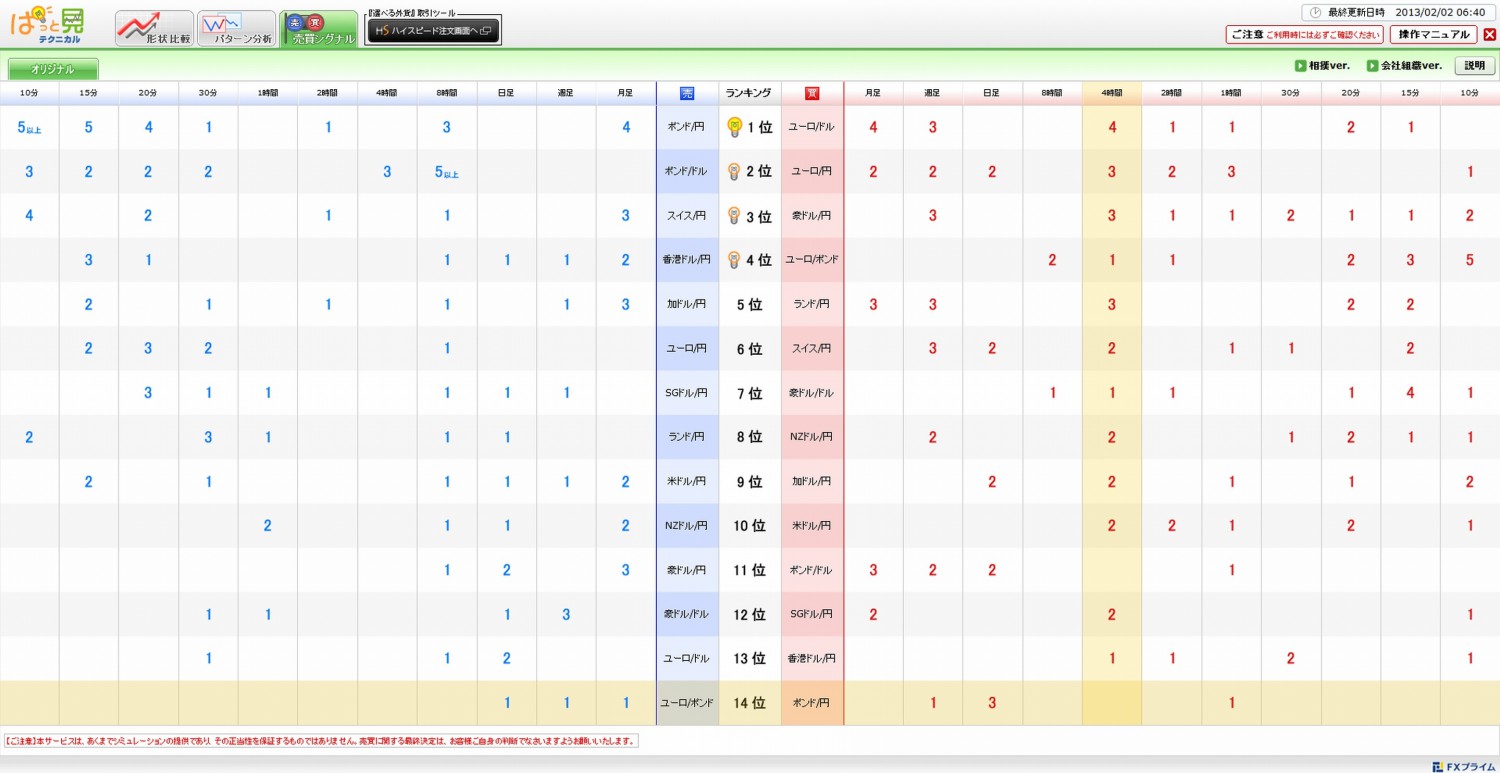Select buy pair ランド/円 in rank 5
The height and width of the screenshot is (773, 1500).
point(812,304)
